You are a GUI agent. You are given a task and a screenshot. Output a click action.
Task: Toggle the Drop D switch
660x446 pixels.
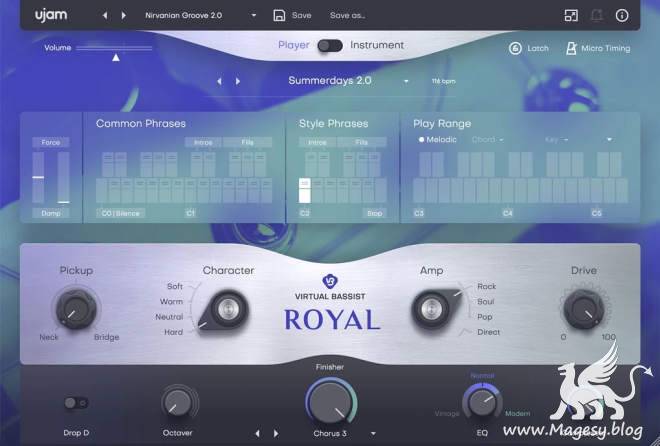pyautogui.click(x=76, y=403)
